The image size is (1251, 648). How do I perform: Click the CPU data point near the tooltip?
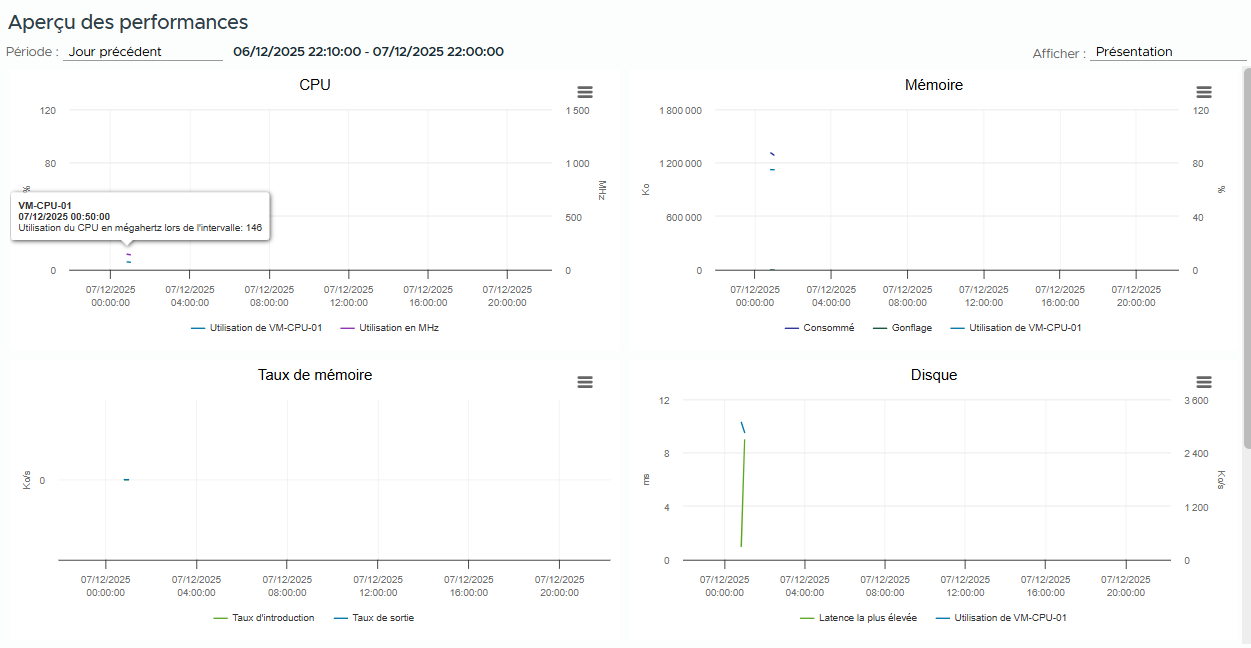[128, 254]
